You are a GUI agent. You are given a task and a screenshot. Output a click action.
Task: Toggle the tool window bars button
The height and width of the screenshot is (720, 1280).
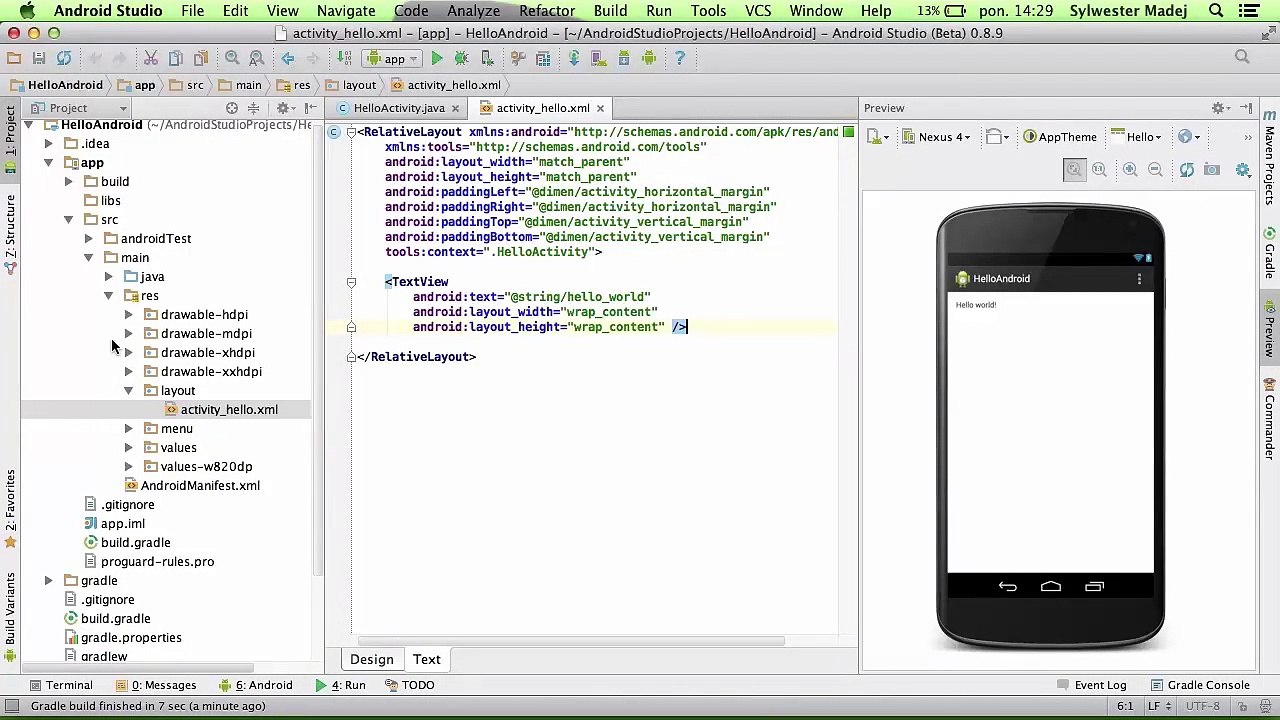(x=10, y=706)
